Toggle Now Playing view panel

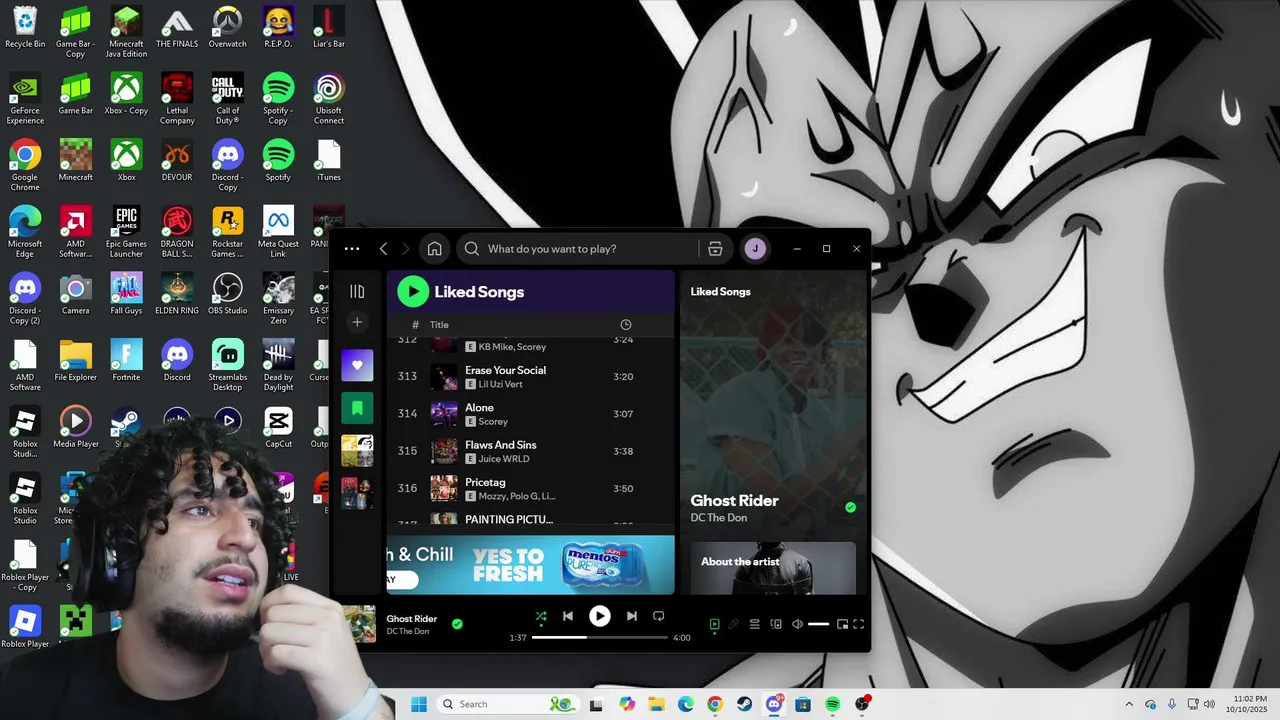(x=714, y=624)
